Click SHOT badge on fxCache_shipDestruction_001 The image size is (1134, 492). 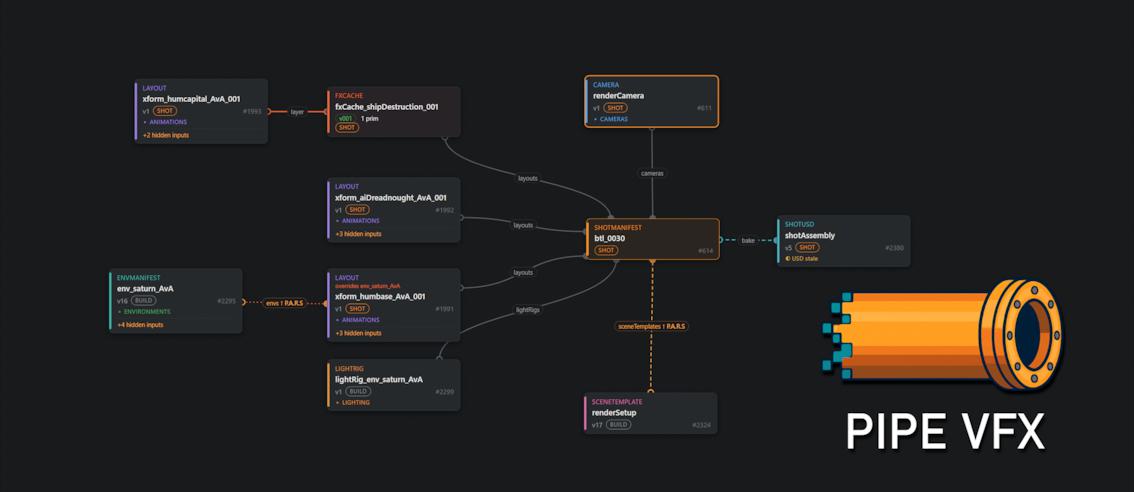pyautogui.click(x=347, y=127)
